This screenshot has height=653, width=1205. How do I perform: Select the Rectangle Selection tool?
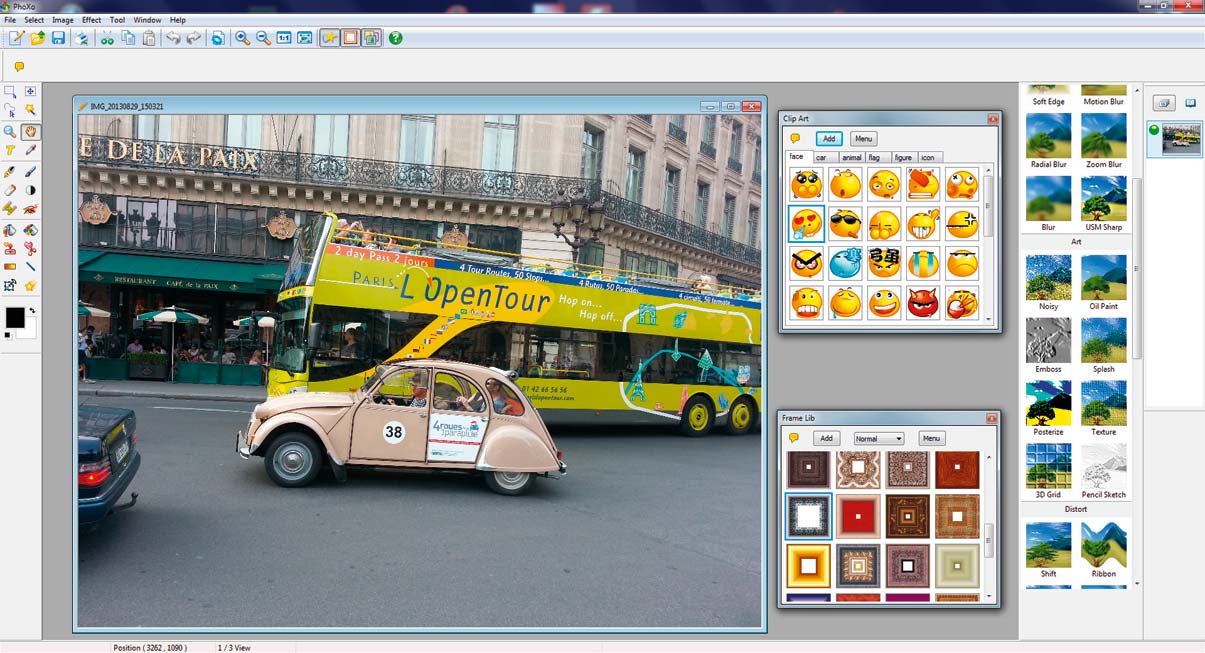10,92
